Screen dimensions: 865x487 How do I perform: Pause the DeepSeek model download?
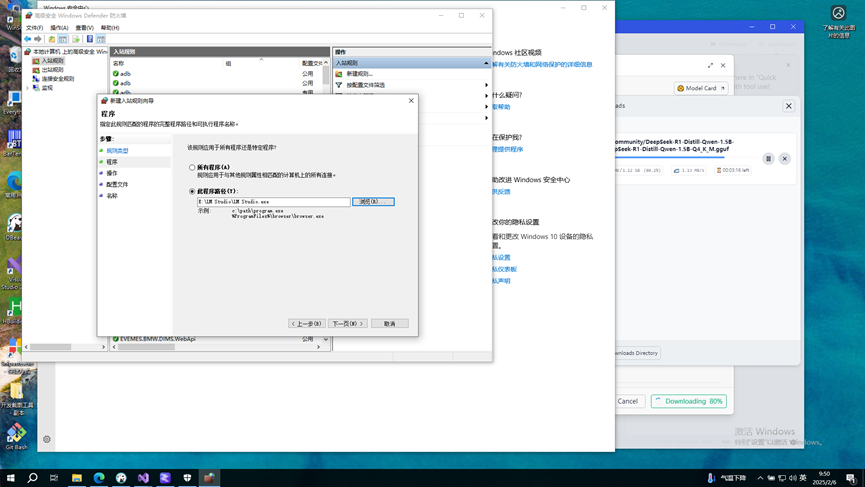point(768,159)
